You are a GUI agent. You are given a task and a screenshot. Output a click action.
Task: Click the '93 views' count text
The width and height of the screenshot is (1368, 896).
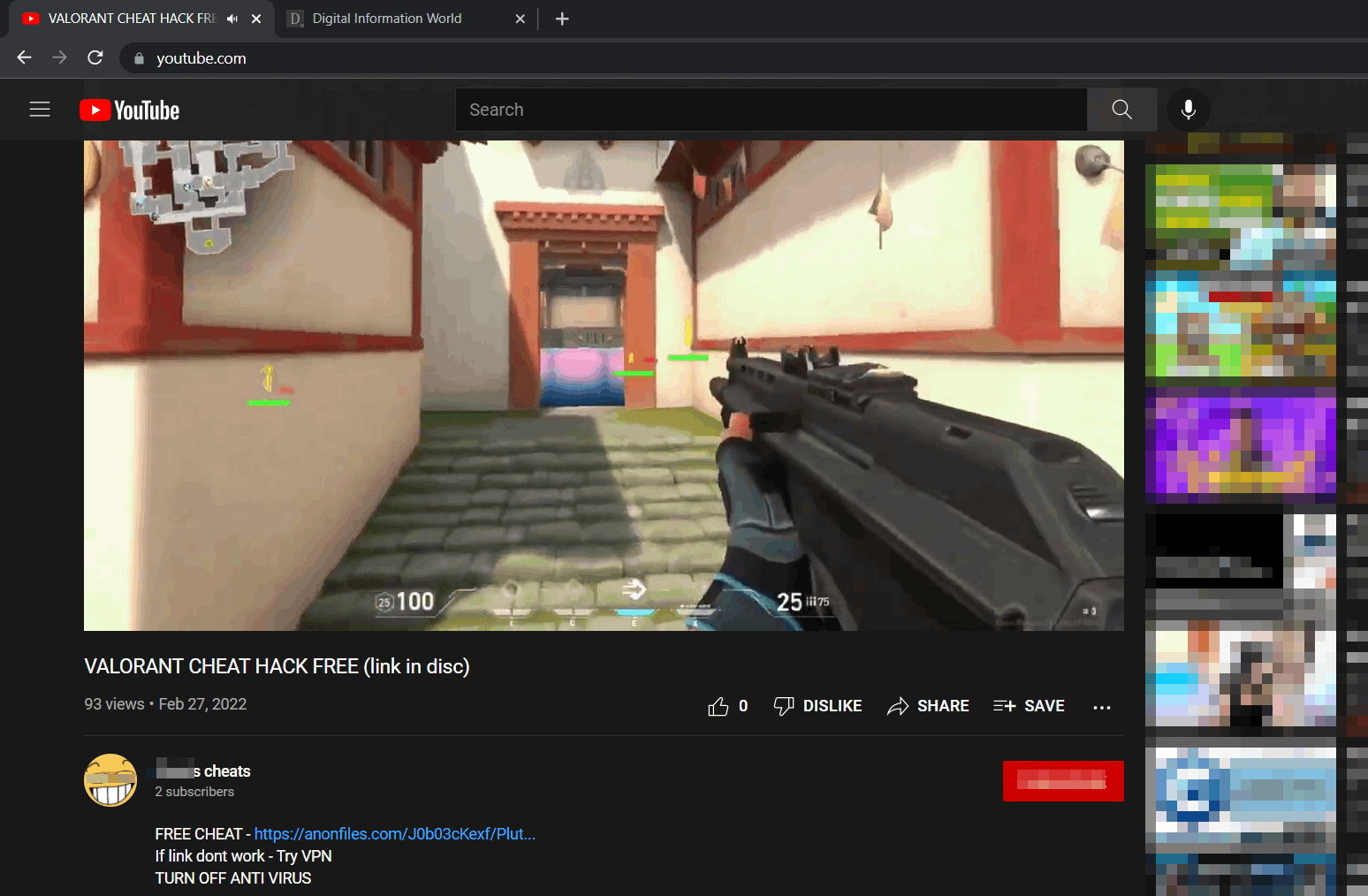(114, 704)
